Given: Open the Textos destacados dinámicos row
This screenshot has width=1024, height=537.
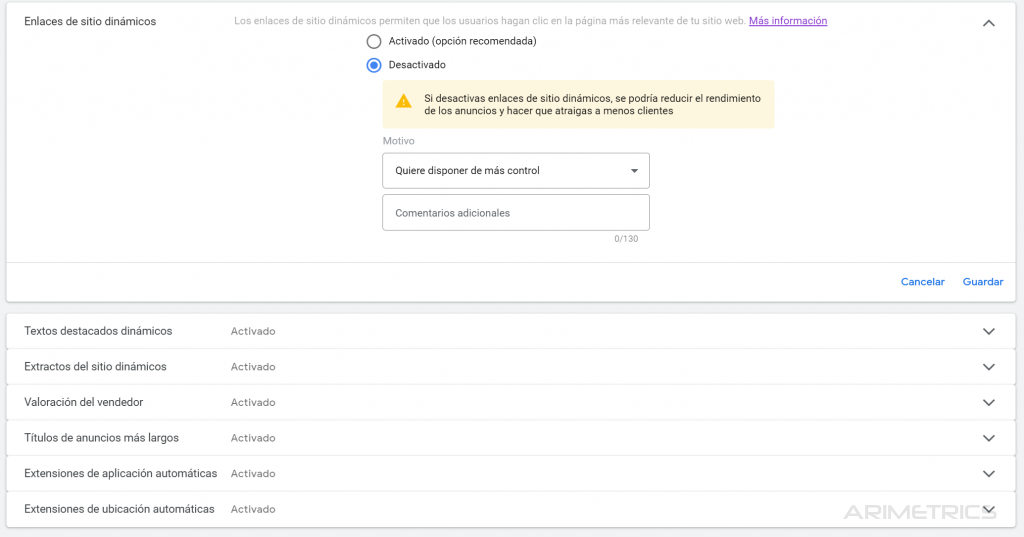Looking at the screenshot, I should pos(511,331).
